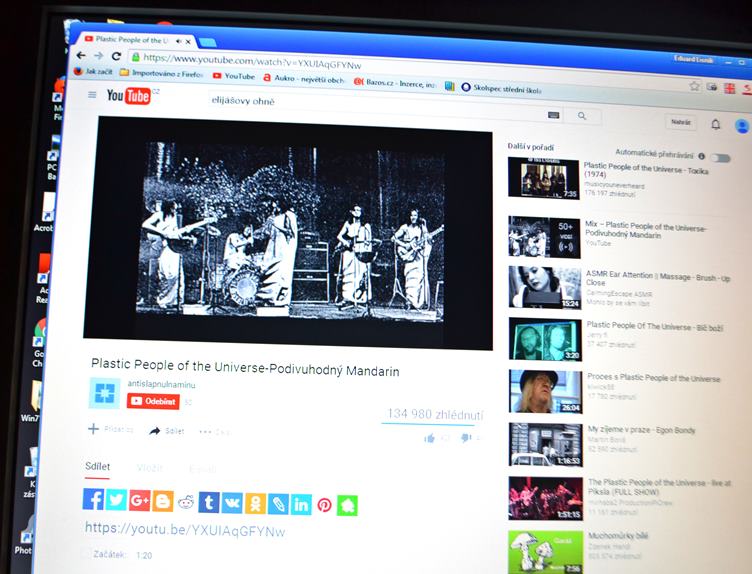Click the address bar URL
The height and width of the screenshot is (574, 752).
(x=252, y=61)
